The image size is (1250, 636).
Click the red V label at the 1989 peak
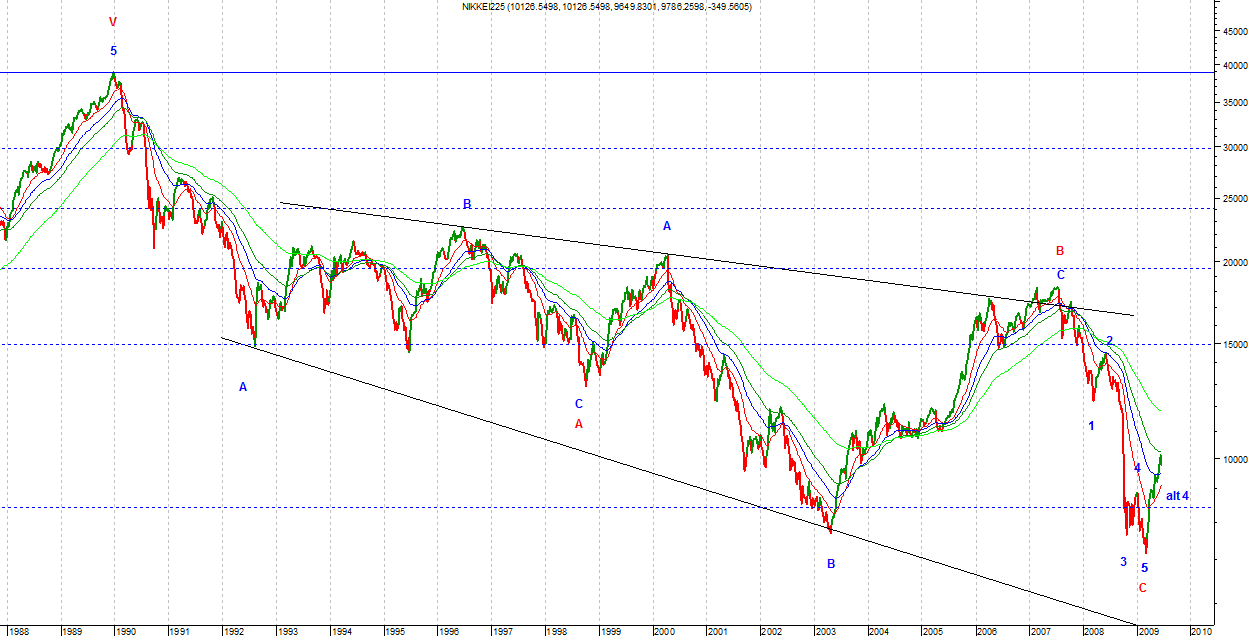[112, 22]
